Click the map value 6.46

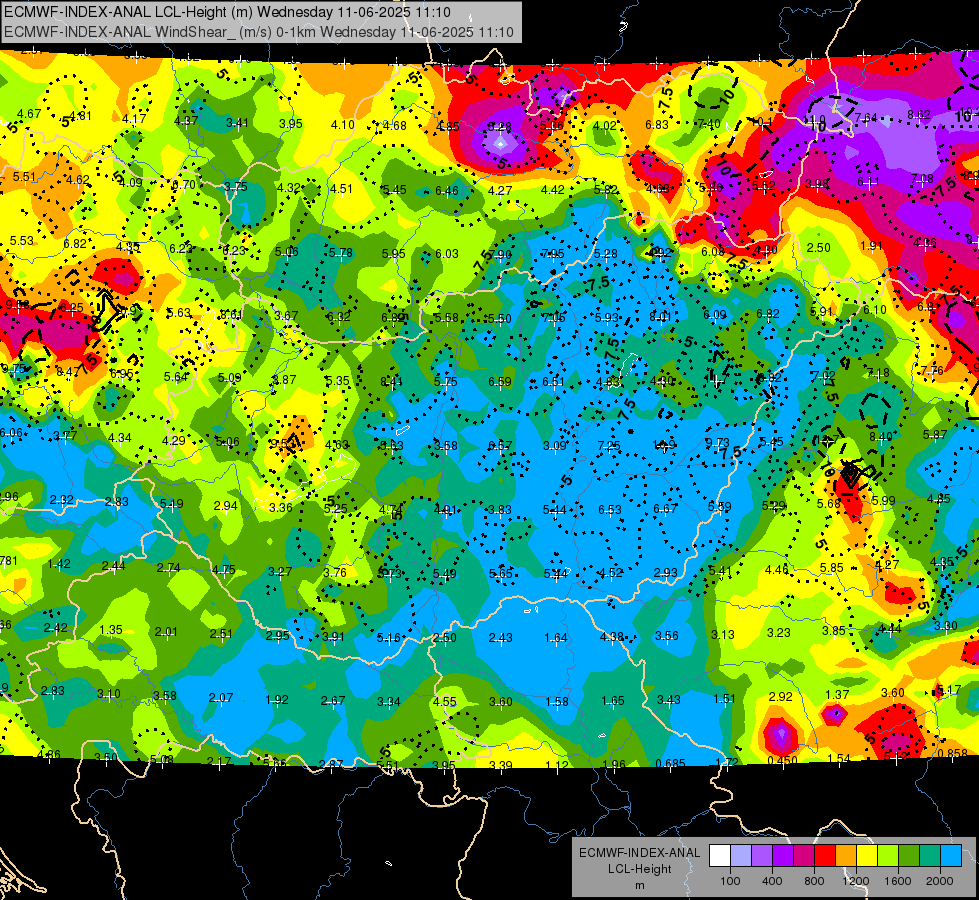coord(446,190)
